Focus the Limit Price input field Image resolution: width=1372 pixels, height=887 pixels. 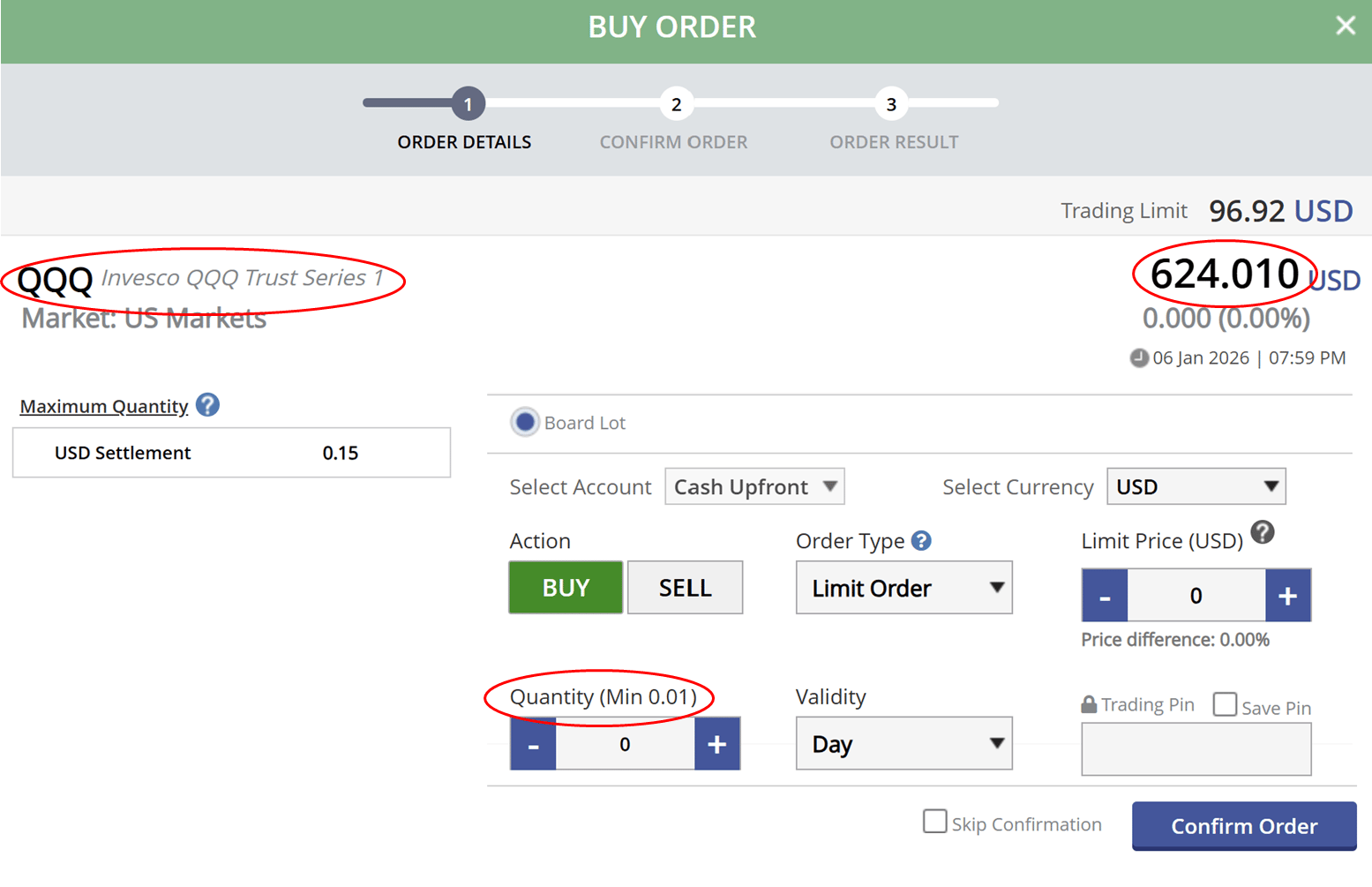(1196, 596)
